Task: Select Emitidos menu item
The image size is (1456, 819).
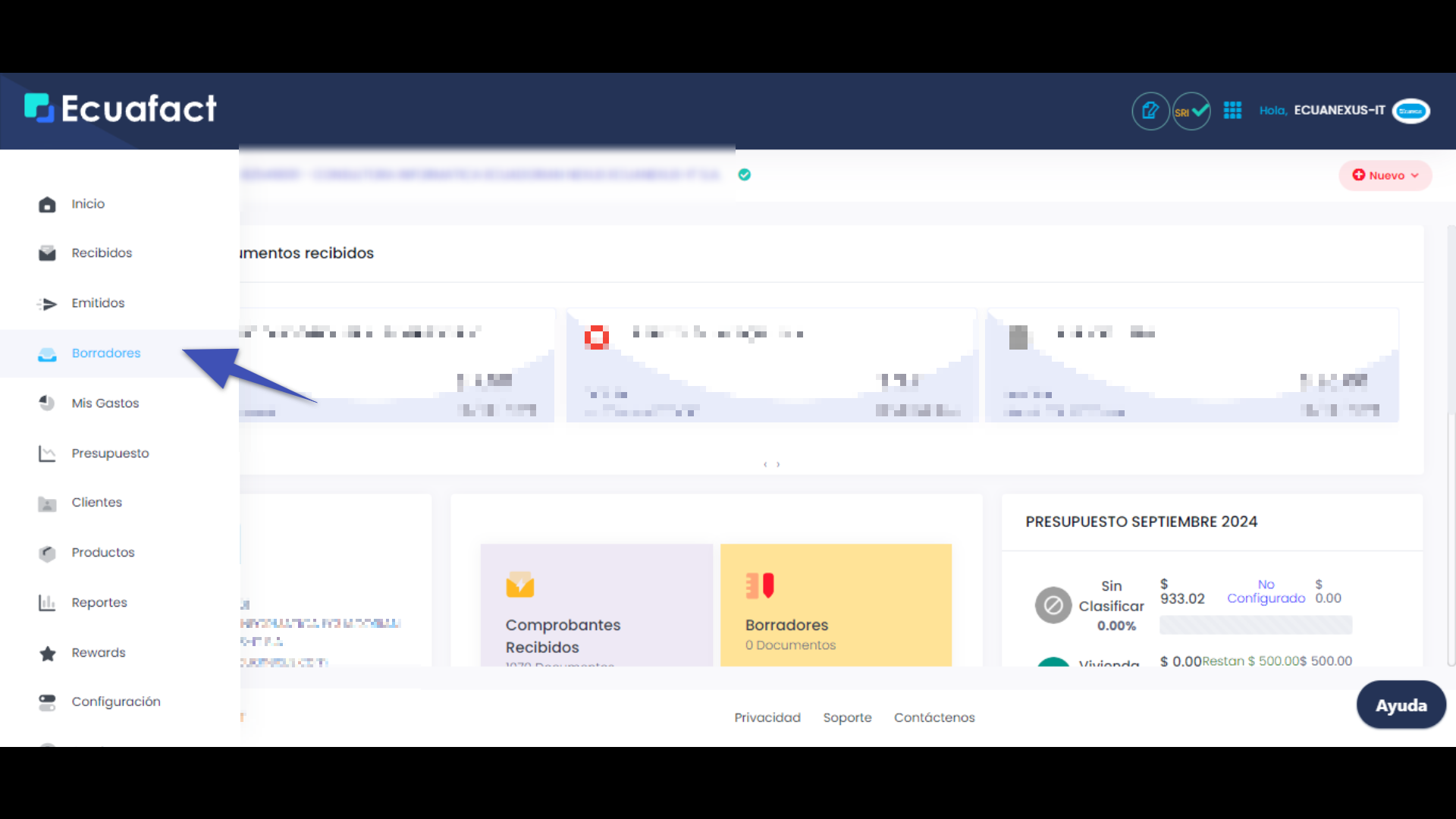Action: tap(98, 303)
